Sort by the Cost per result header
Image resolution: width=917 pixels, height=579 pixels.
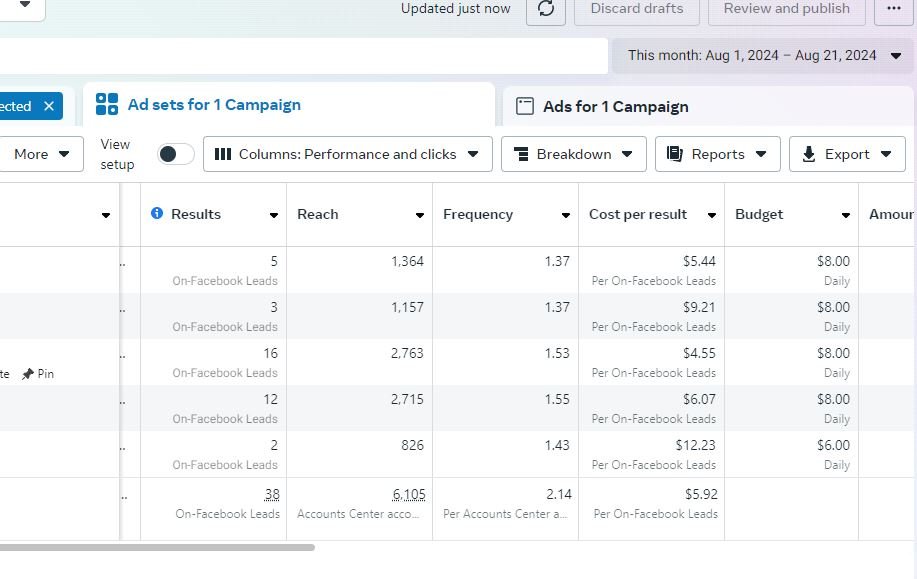638,215
